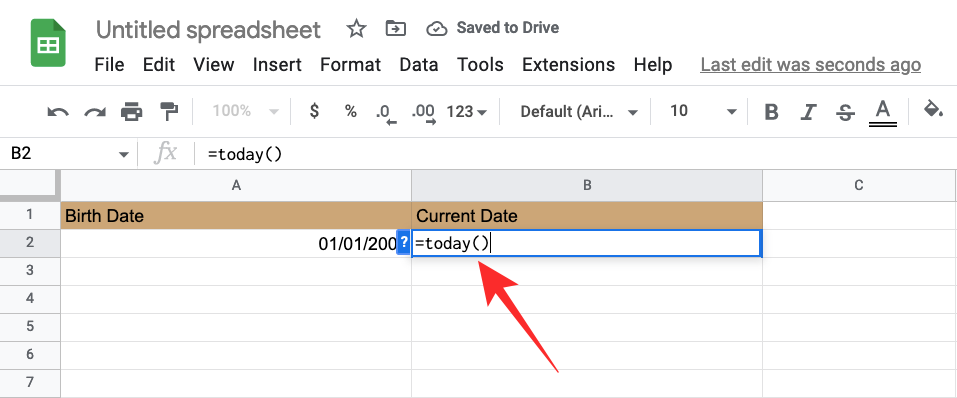Screen dimensions: 957x398
Task: Open the 123 more formats dropdown
Action: coord(467,112)
